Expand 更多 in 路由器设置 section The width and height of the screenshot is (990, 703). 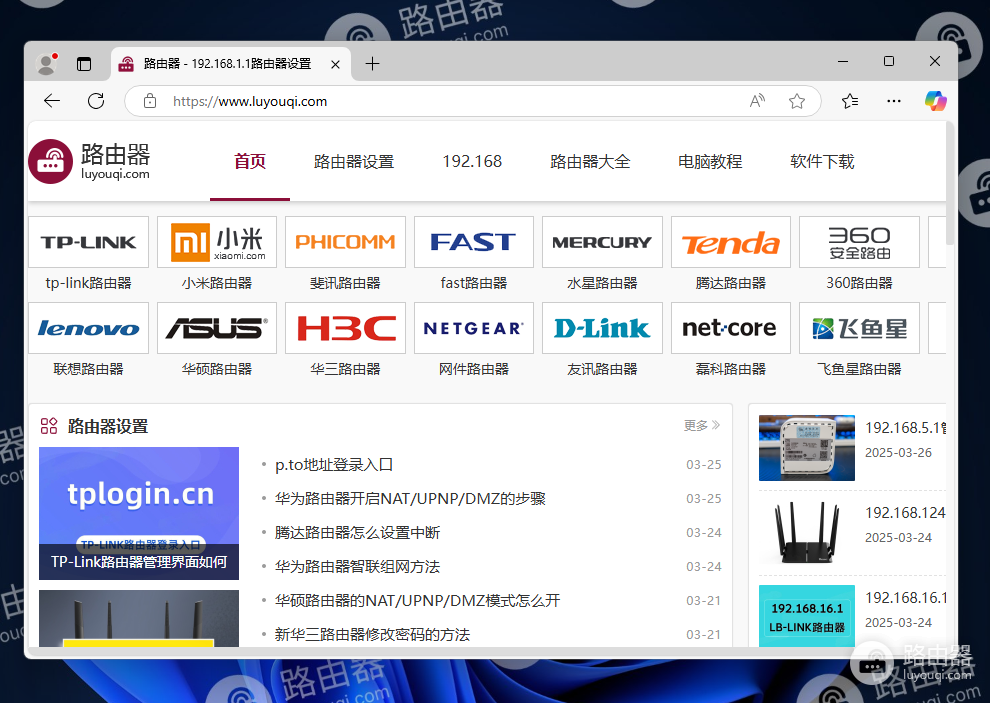tap(701, 426)
